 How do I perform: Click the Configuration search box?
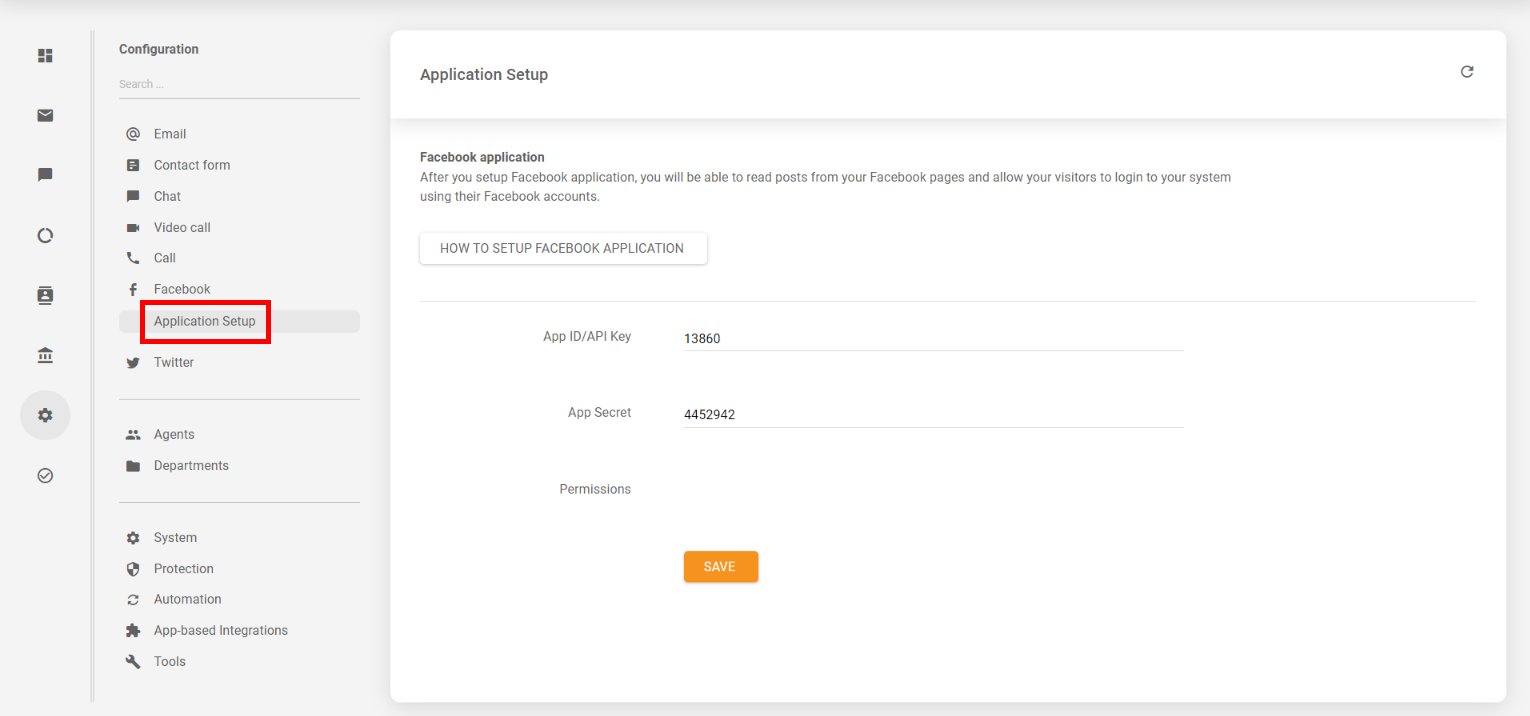click(238, 84)
